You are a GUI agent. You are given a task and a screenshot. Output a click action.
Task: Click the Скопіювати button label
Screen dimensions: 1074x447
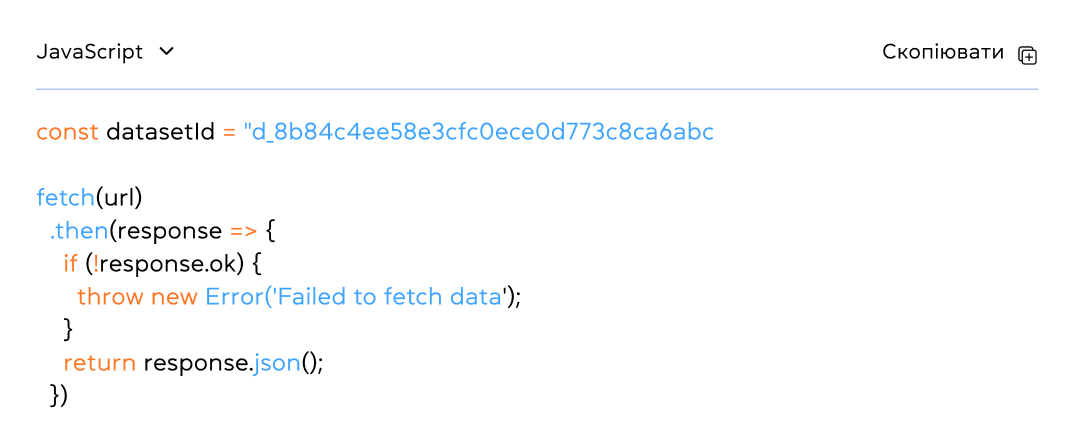942,52
